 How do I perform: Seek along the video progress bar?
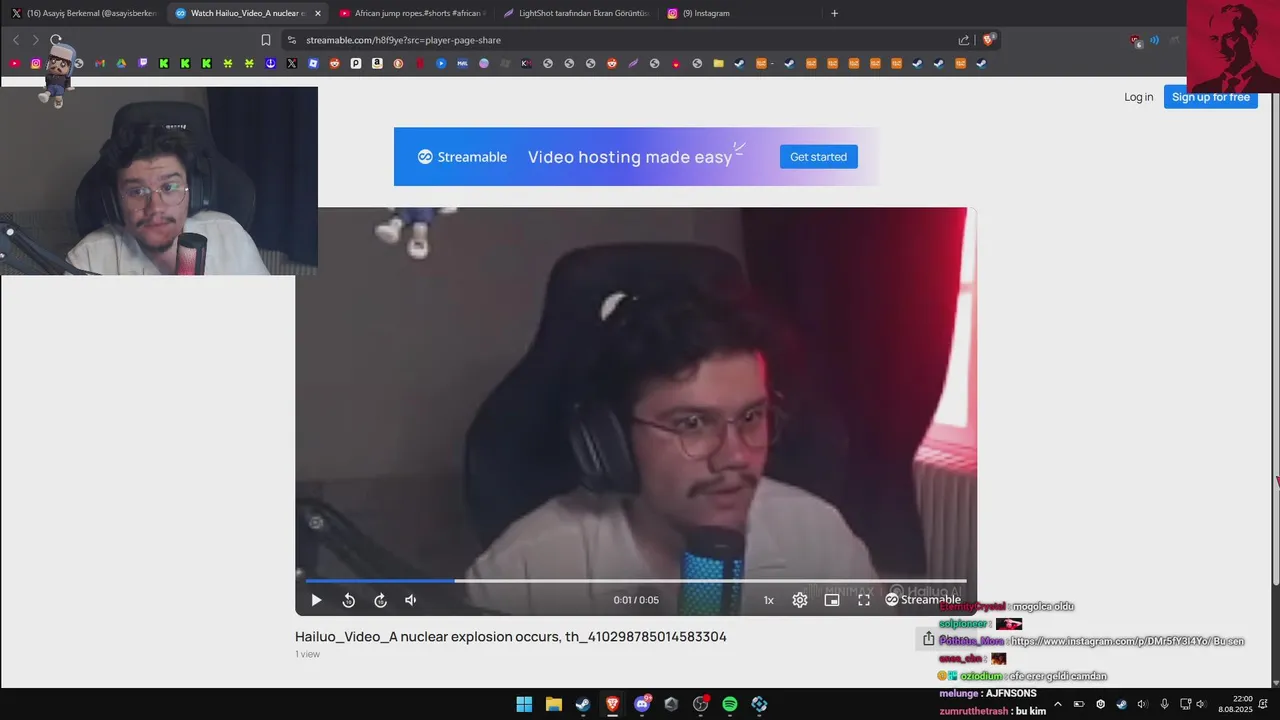coord(636,580)
